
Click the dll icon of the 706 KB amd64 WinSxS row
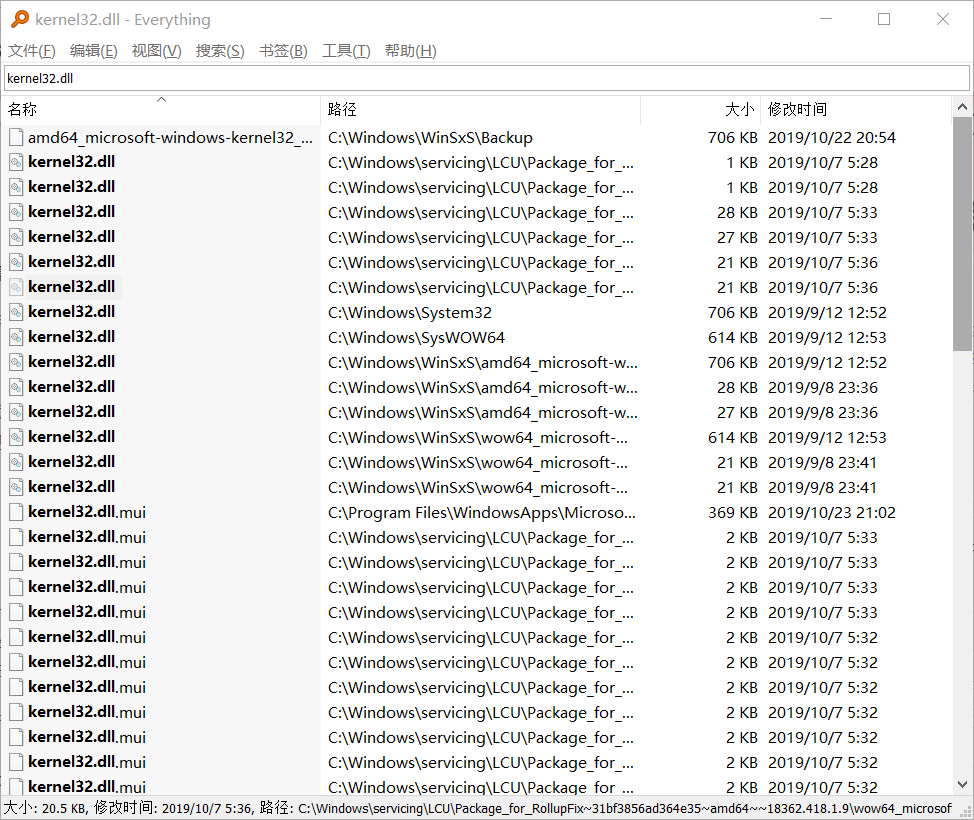(x=17, y=362)
